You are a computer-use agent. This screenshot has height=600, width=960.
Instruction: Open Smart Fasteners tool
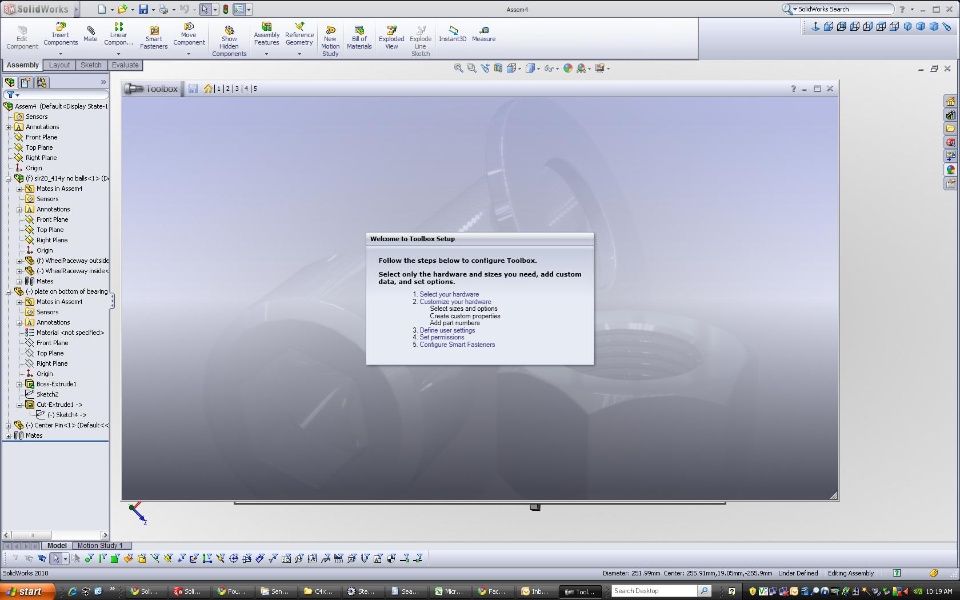[154, 38]
